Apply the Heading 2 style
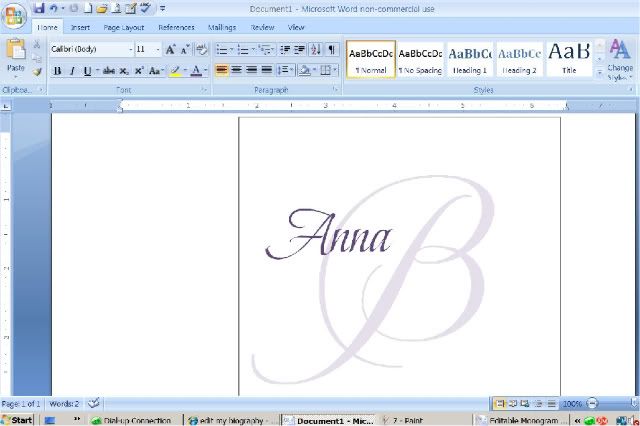 [x=519, y=59]
